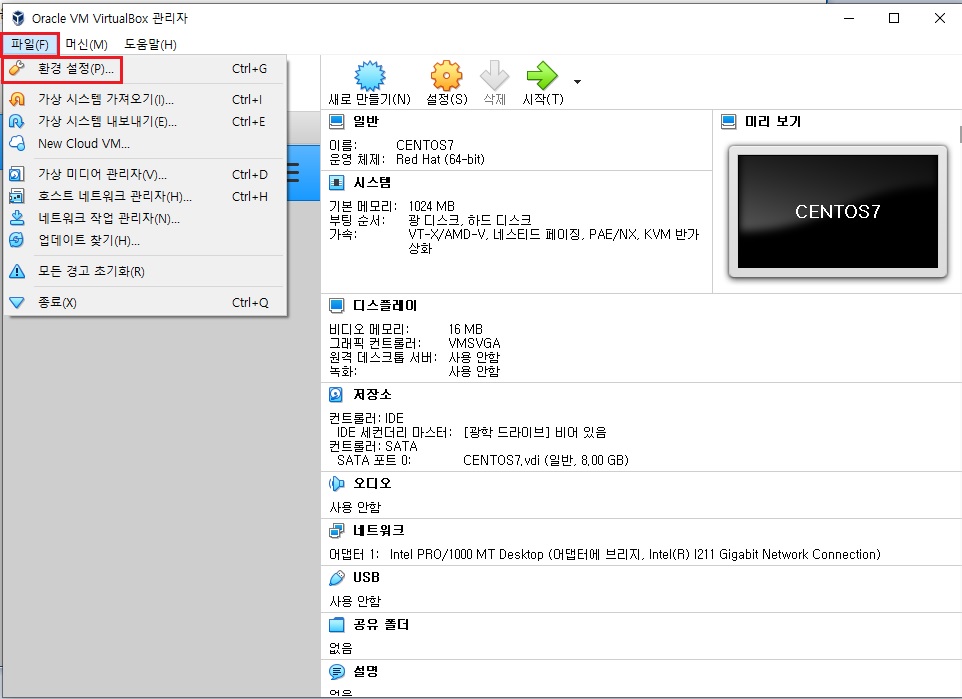
Task: Select New Cloud VM... entry
Action: coord(145,144)
